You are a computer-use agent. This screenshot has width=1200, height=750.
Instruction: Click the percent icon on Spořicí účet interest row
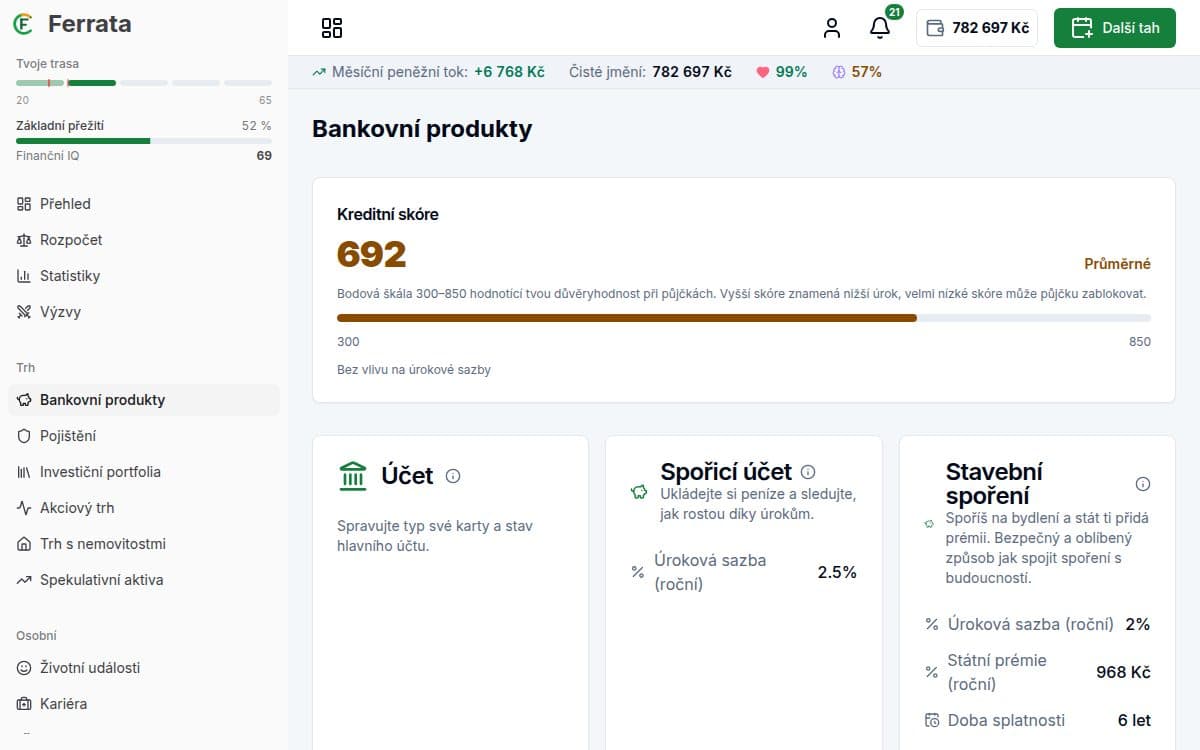click(638, 572)
